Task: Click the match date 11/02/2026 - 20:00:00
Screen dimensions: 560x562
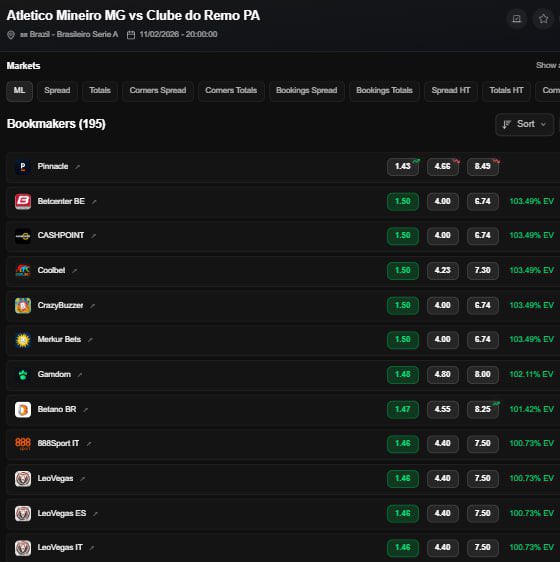Action: point(178,35)
